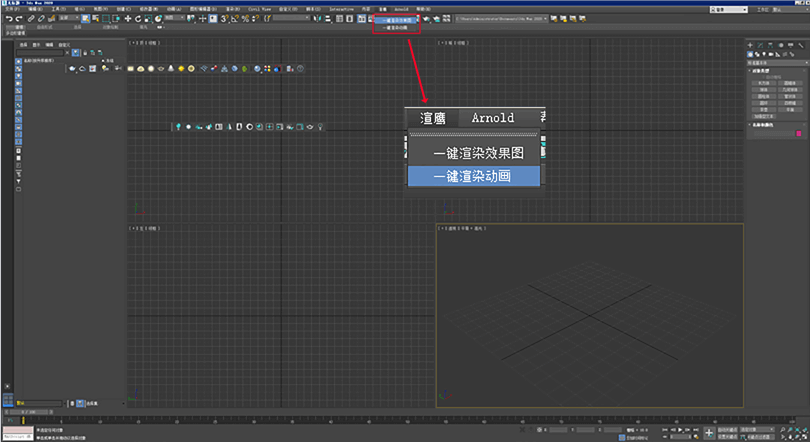This screenshot has height=442, width=810.
Task: Click the 长方体 (Box) object type button
Action: point(763,83)
